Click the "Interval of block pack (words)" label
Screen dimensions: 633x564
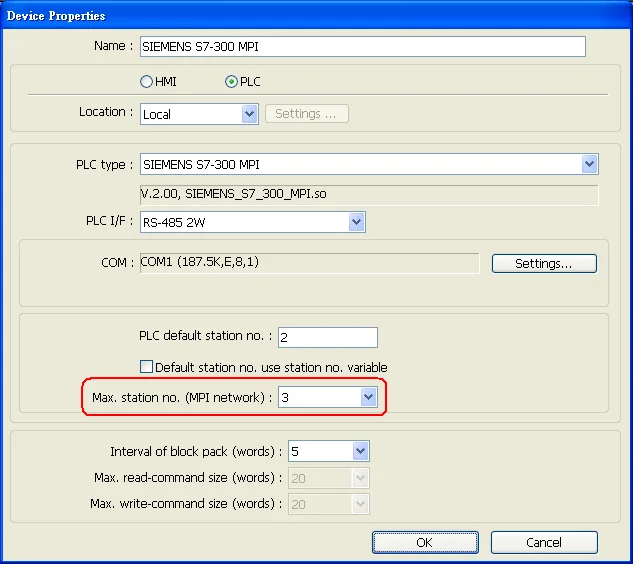click(196, 451)
